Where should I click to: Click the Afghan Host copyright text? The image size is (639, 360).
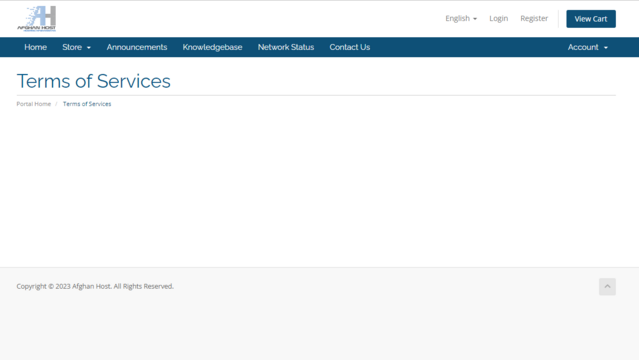tap(95, 286)
